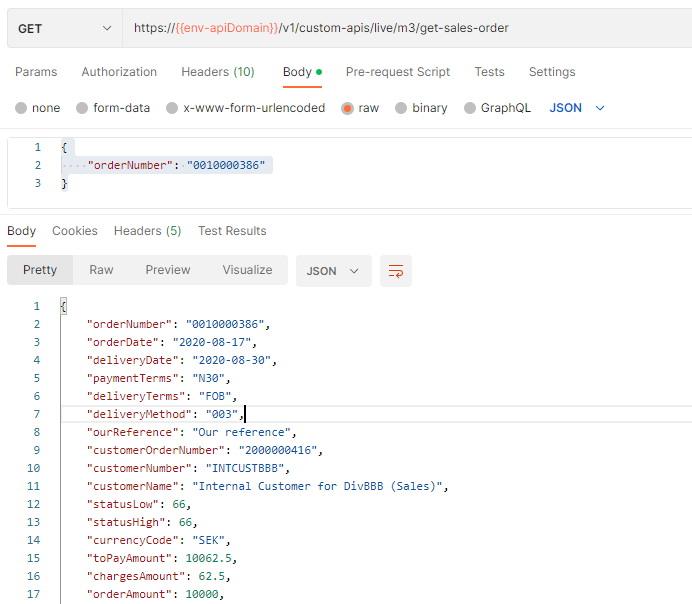Open the response JSON format dropdown

[x=334, y=271]
